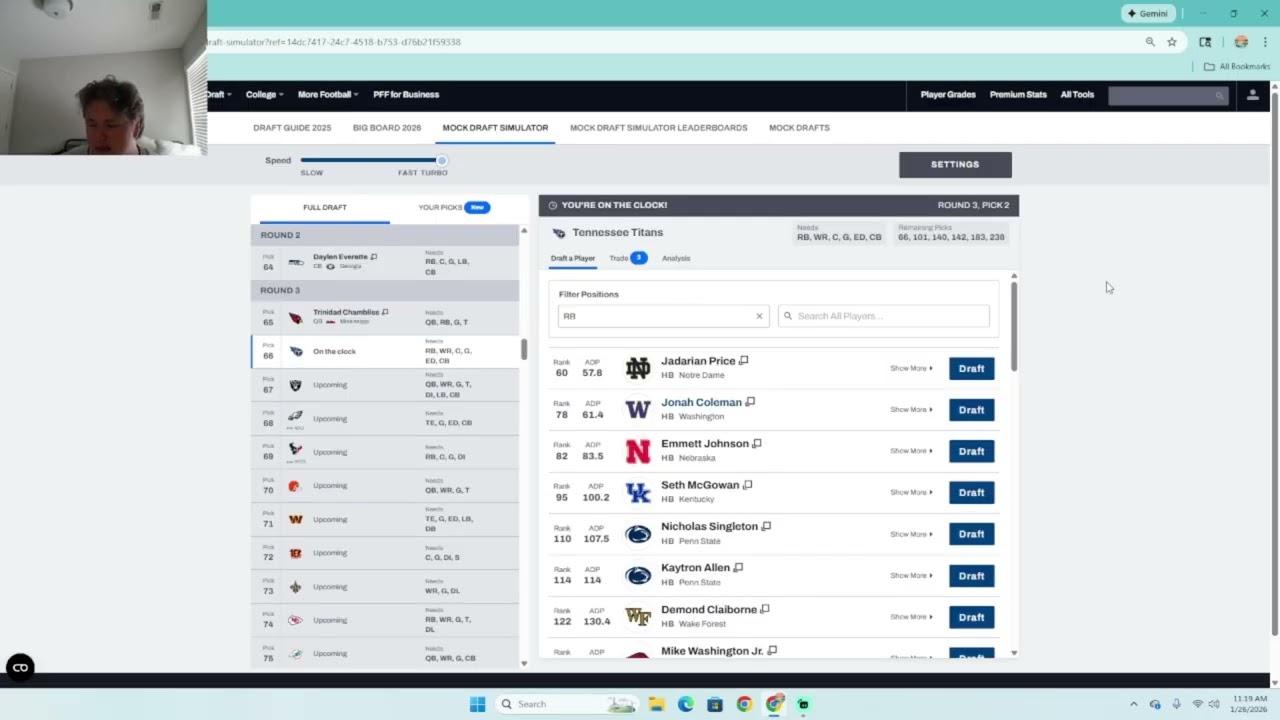
Task: Open the draft Settings button
Action: (955, 165)
